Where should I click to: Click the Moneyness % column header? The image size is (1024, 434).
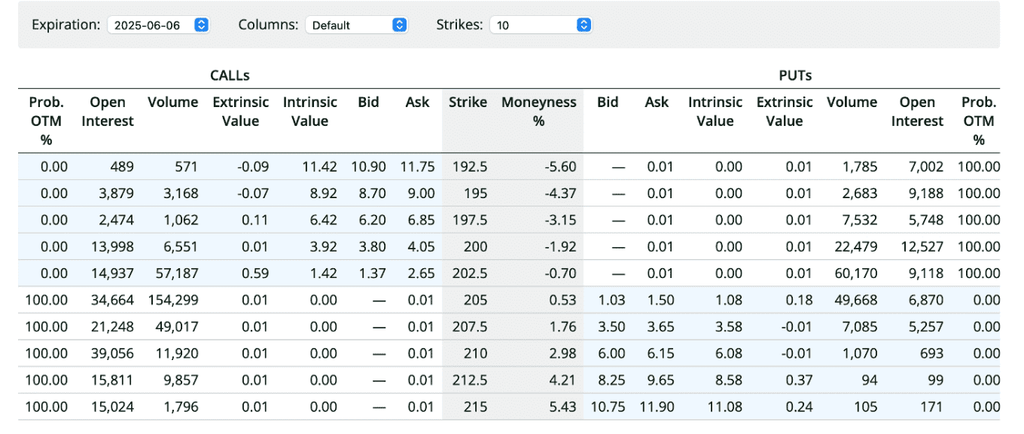tap(539, 112)
